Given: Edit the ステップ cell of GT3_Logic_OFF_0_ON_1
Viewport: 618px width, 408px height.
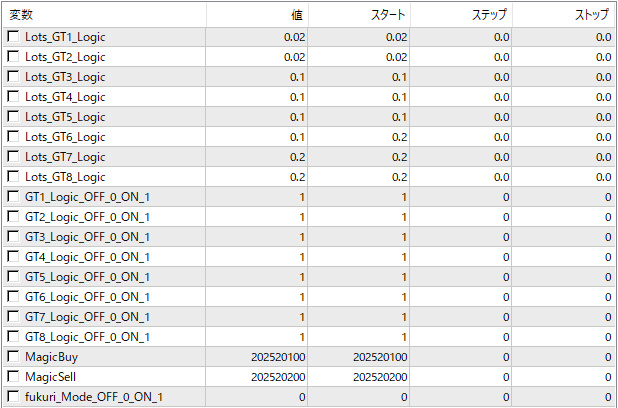Looking at the screenshot, I should (x=461, y=237).
